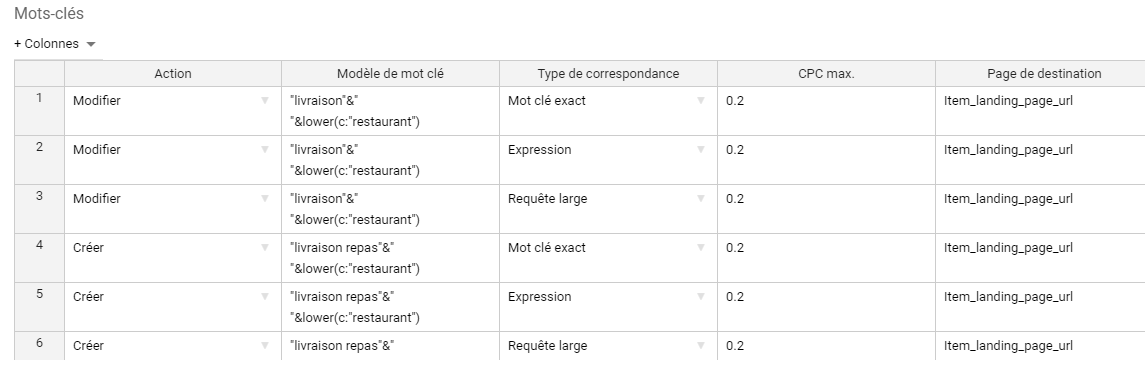Click the Type de correspondance column header
Image resolution: width=1145 pixels, height=377 pixels.
pyautogui.click(x=608, y=74)
